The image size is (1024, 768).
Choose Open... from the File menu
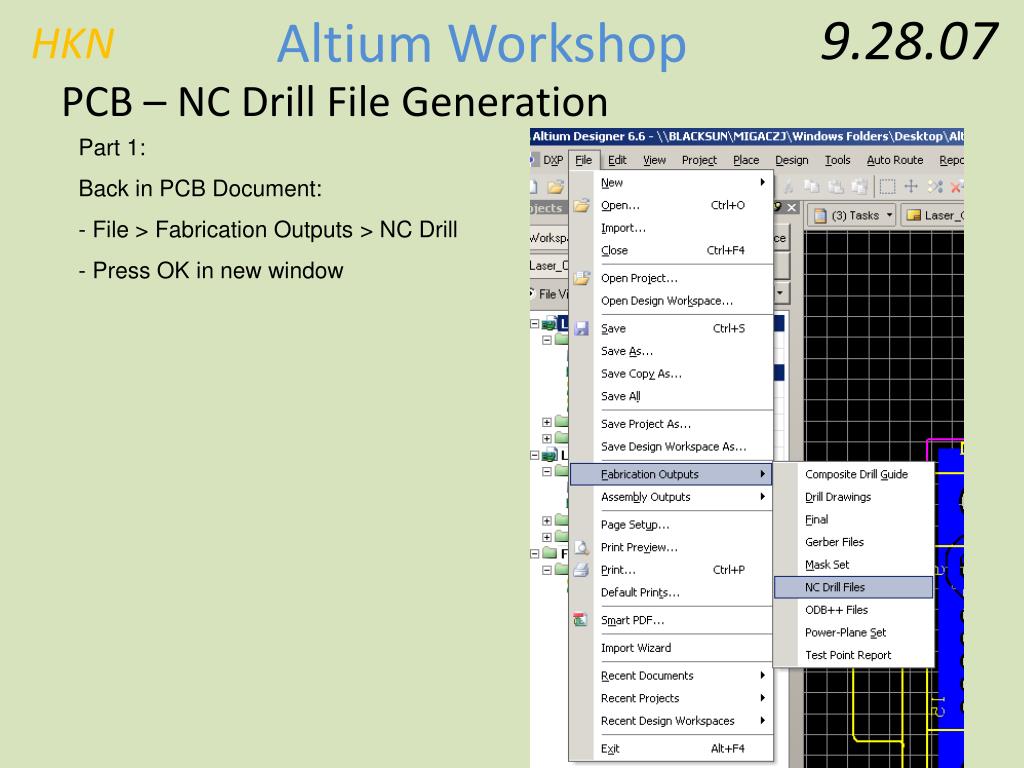click(672, 205)
